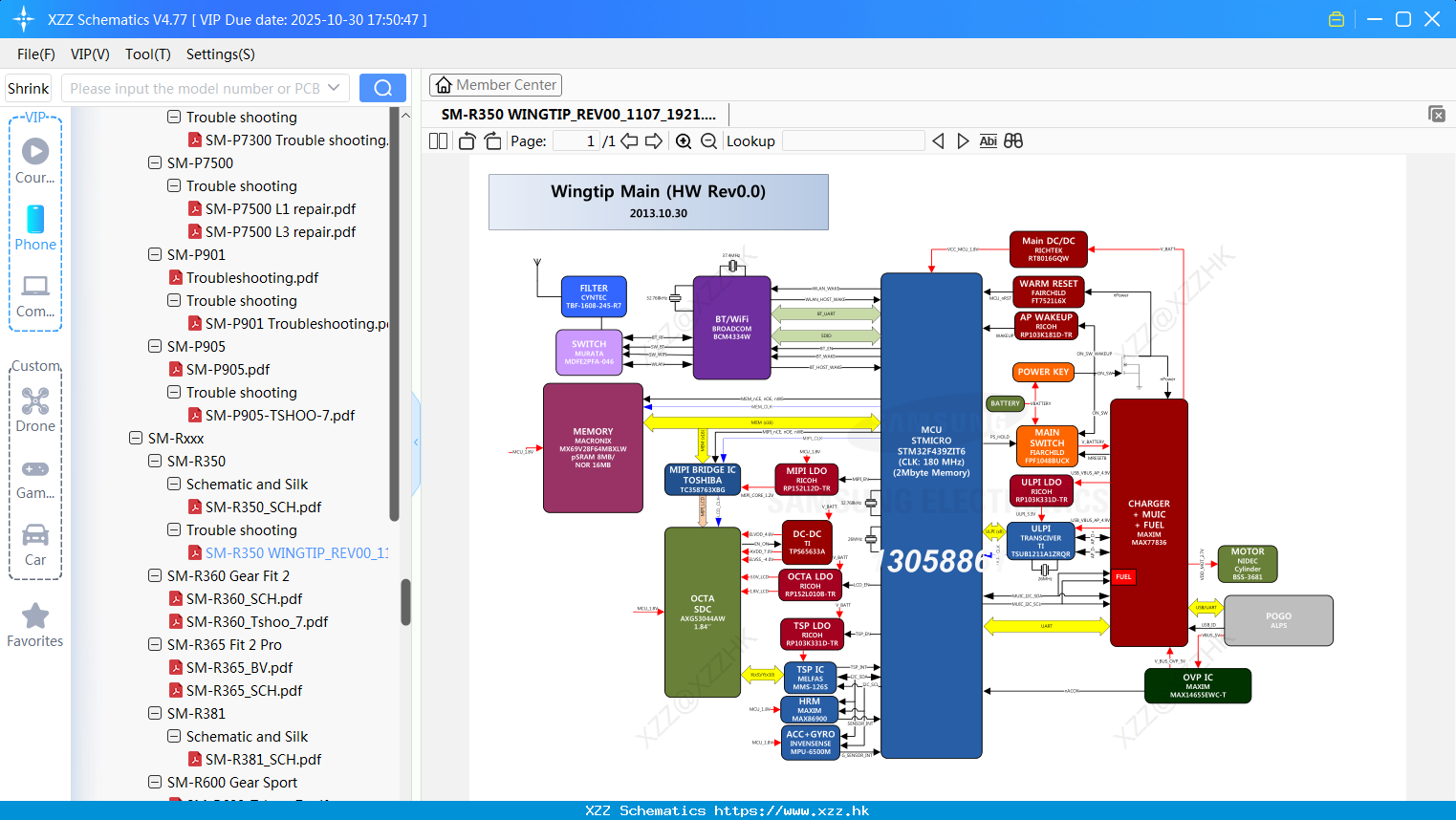Collapse the SM-R381 tree node

pyautogui.click(x=155, y=713)
